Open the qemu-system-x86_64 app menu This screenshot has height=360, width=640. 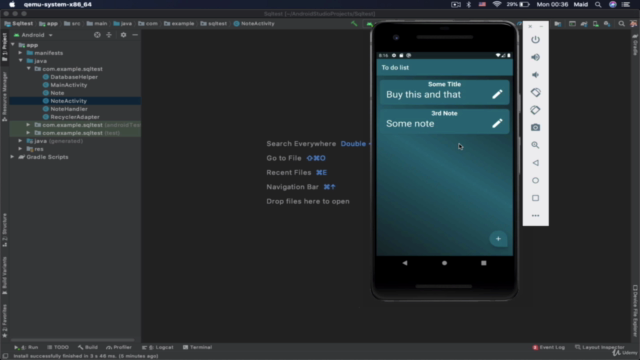(58, 4)
